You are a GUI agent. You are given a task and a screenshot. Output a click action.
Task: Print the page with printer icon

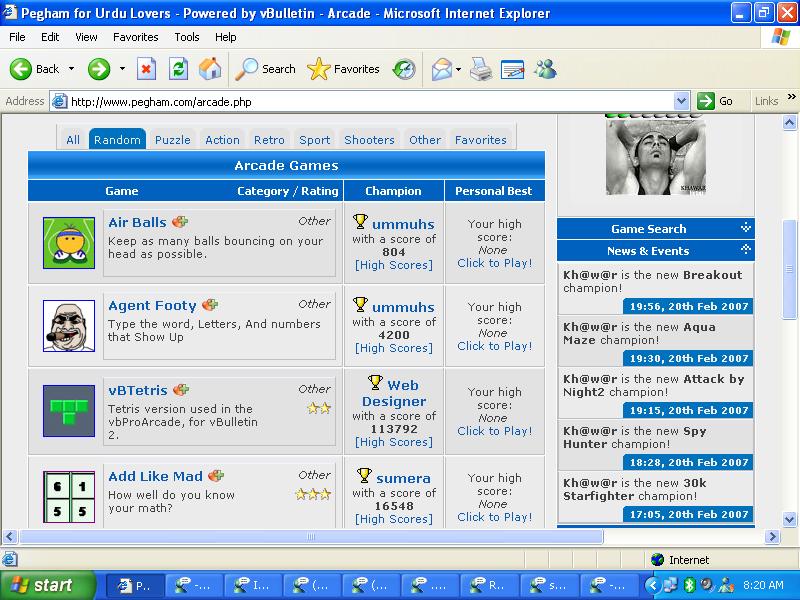point(481,69)
